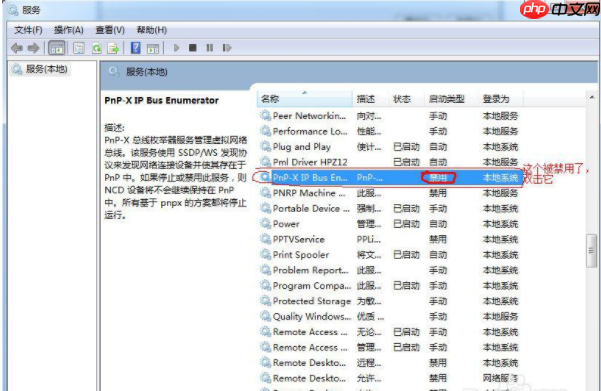Select the Plug and Play service

coord(390,147)
